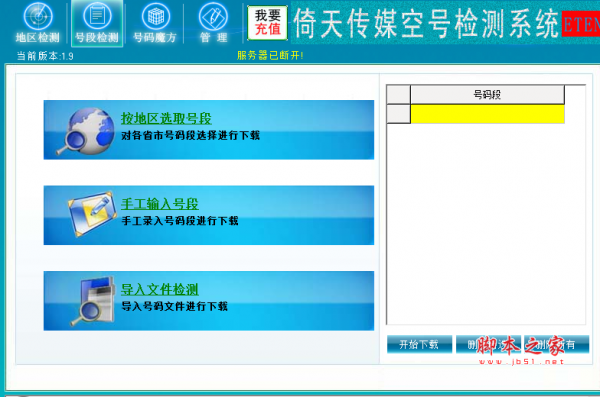This screenshot has width=600, height=397.
Task: Click the grid's top-left corner header cell
Action: tap(398, 94)
